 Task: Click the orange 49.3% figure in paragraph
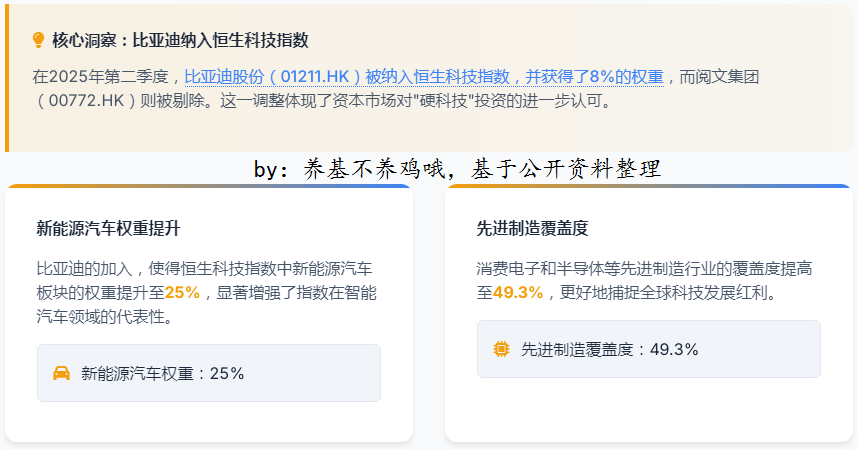[518, 293]
